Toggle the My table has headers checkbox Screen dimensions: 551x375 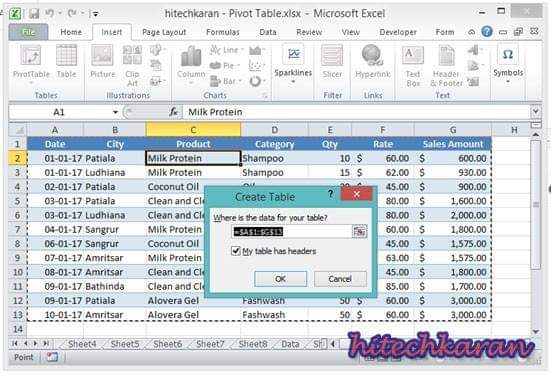236,251
